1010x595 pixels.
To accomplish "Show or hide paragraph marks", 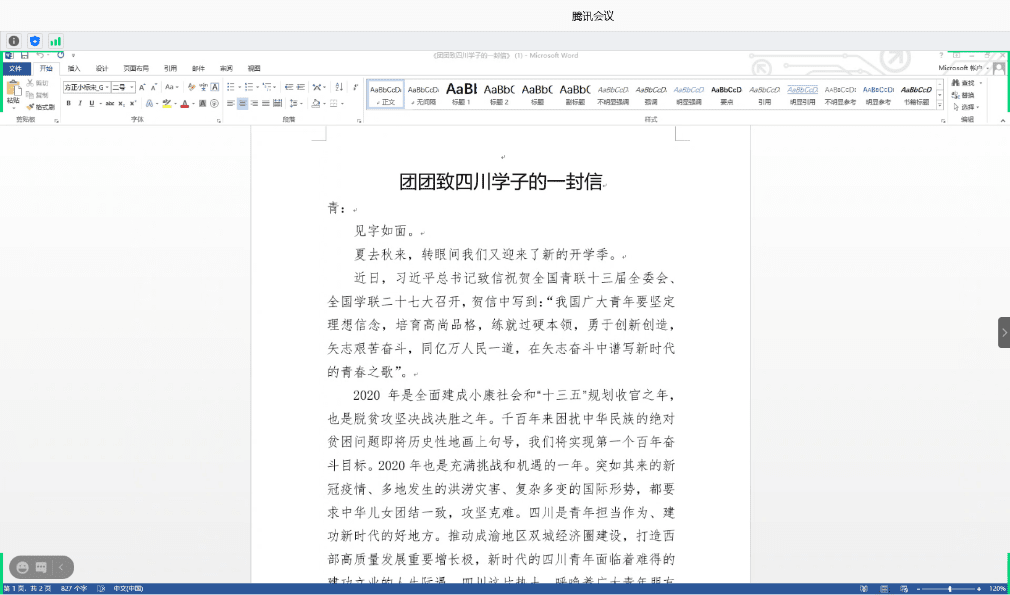I will click(356, 87).
